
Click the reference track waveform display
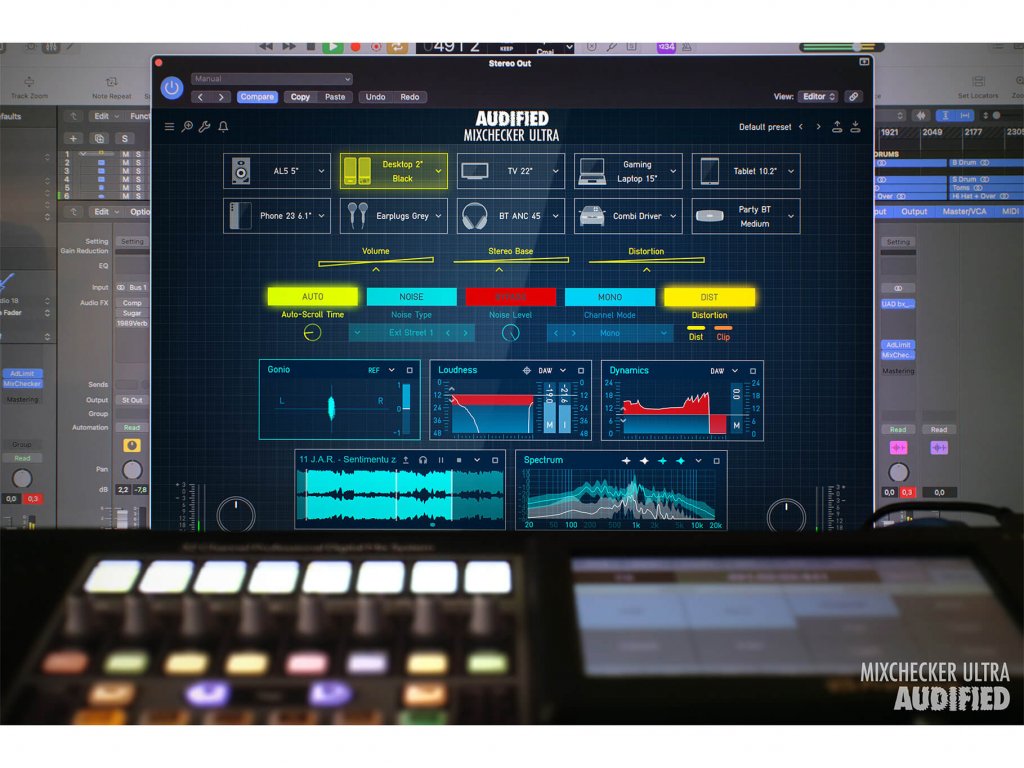tap(400, 495)
